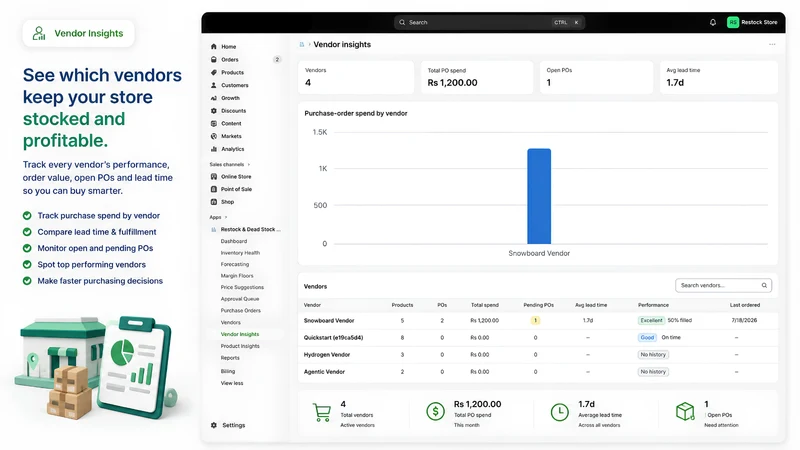Screen dimensions: 800x450
Task: Click the clock average lead time icon
Action: point(560,412)
